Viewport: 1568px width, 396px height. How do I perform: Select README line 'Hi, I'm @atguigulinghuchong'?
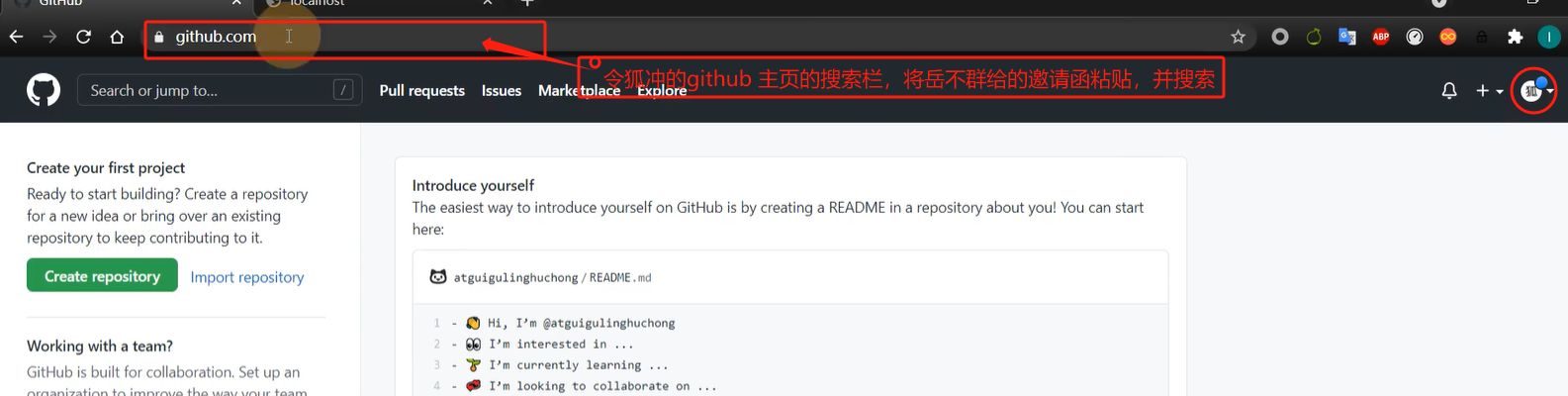point(582,323)
